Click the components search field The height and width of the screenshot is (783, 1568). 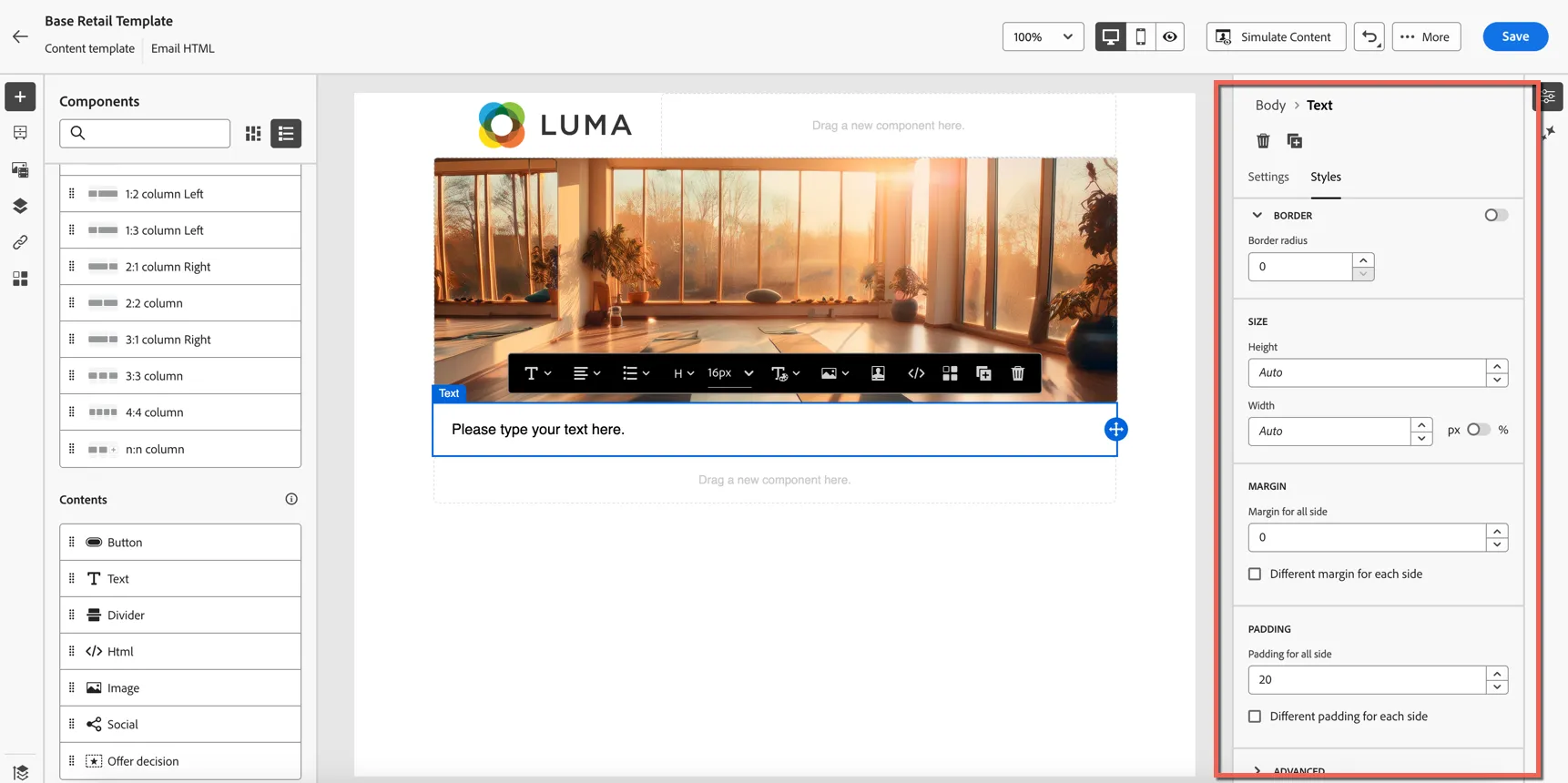pos(145,134)
